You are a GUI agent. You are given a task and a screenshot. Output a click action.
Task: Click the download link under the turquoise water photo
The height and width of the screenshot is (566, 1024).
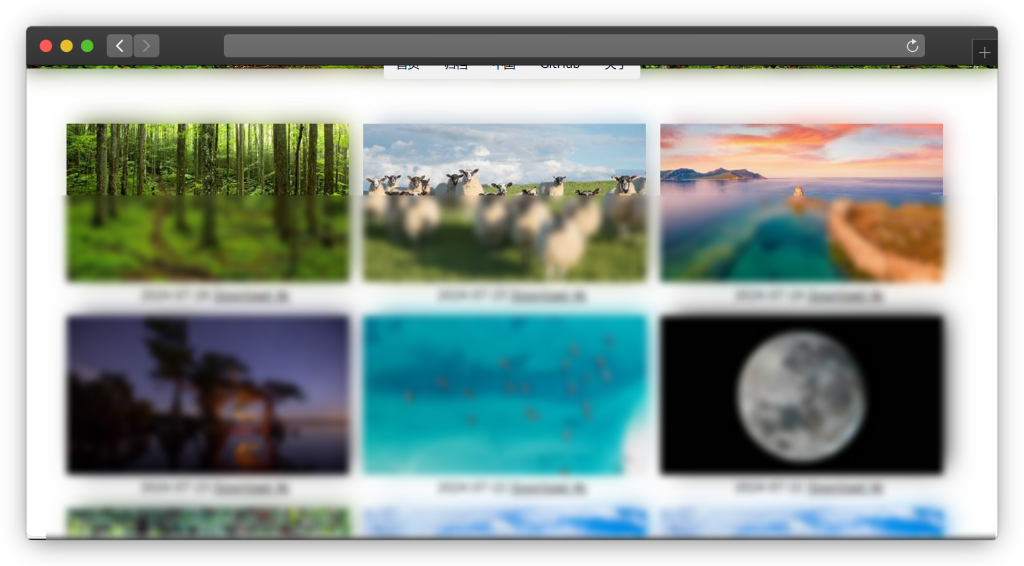[x=548, y=488]
